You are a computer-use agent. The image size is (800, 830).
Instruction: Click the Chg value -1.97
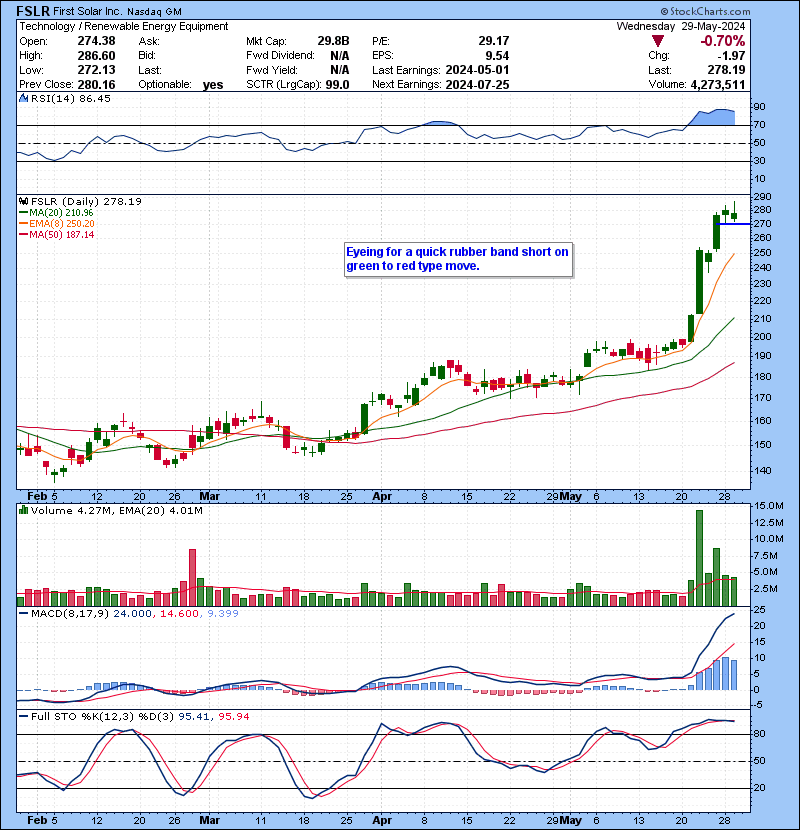(x=731, y=56)
